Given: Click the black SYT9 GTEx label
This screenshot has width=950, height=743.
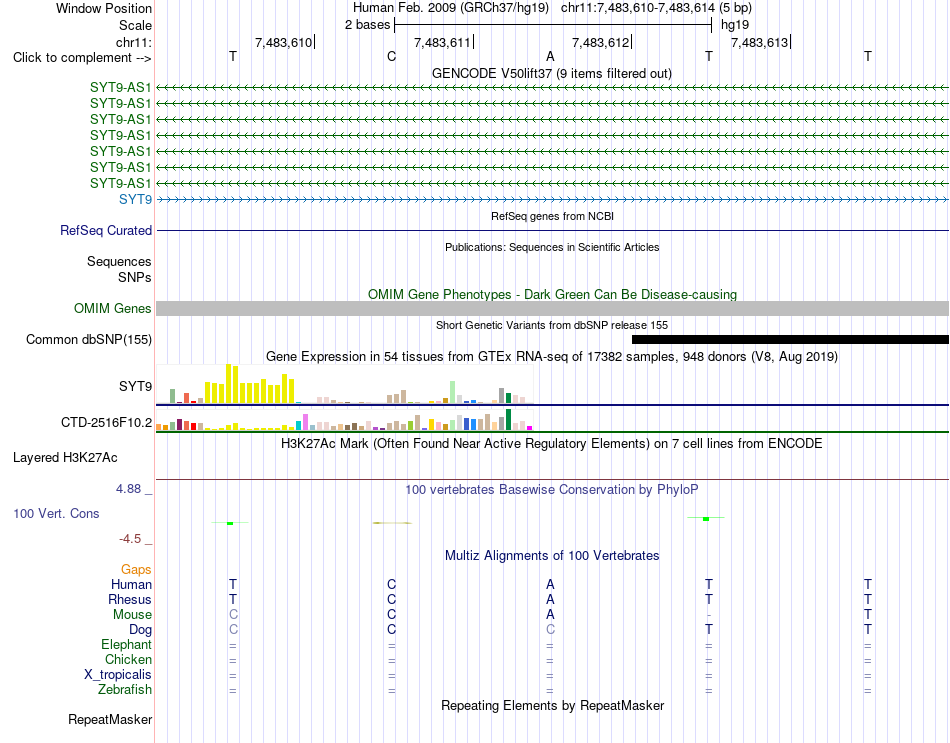Looking at the screenshot, I should (x=135, y=386).
